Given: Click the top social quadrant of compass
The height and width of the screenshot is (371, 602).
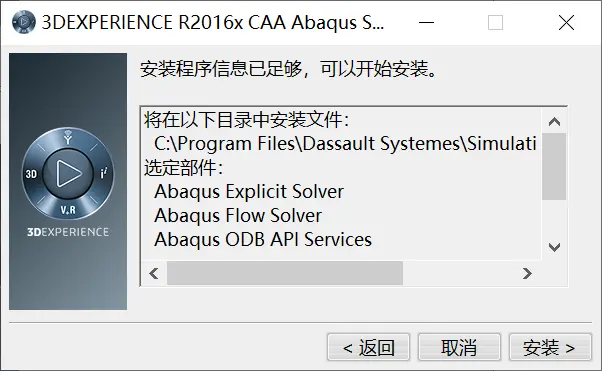Looking at the screenshot, I should point(68,138).
